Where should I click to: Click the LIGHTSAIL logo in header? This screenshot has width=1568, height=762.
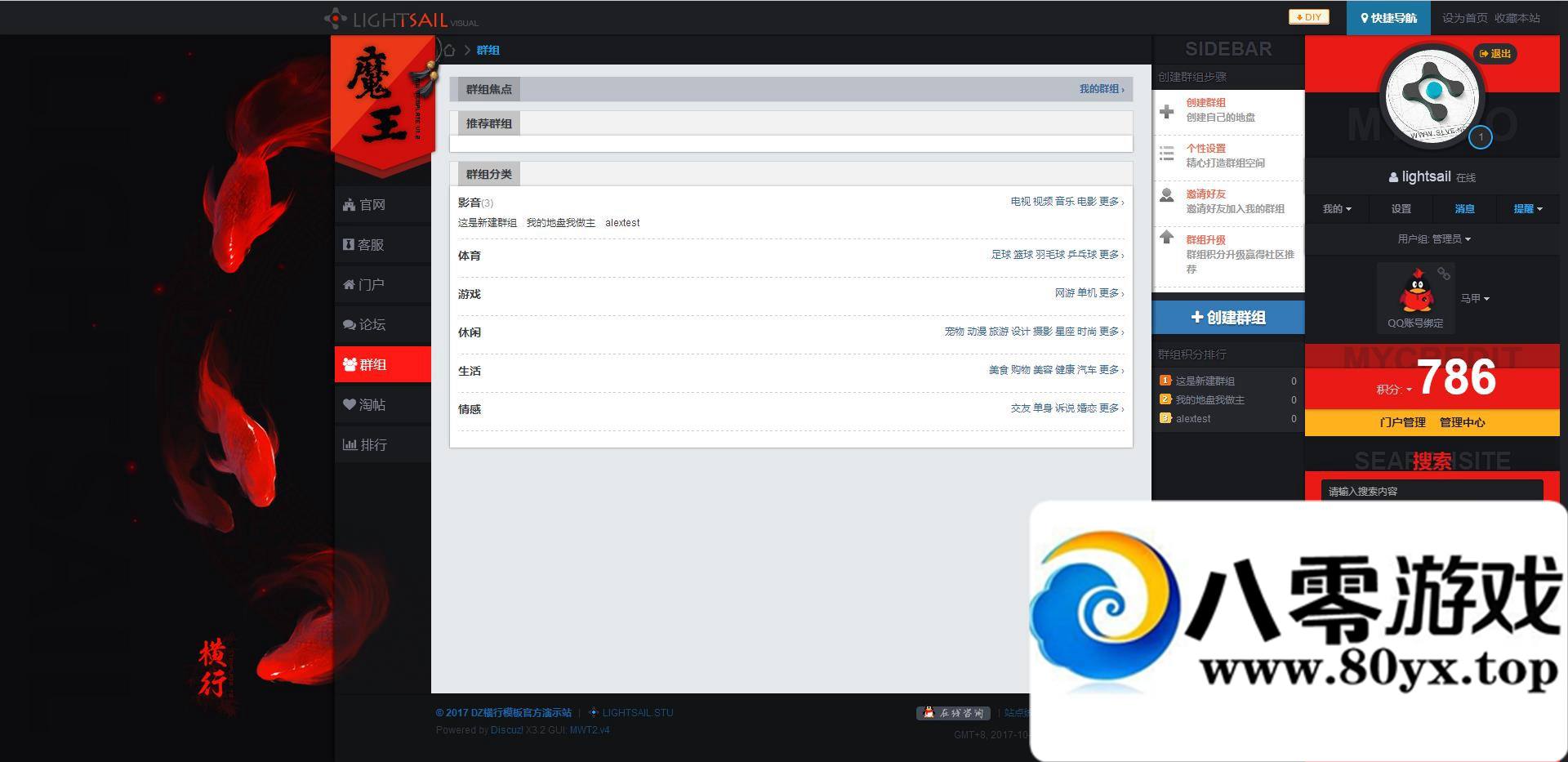400,19
